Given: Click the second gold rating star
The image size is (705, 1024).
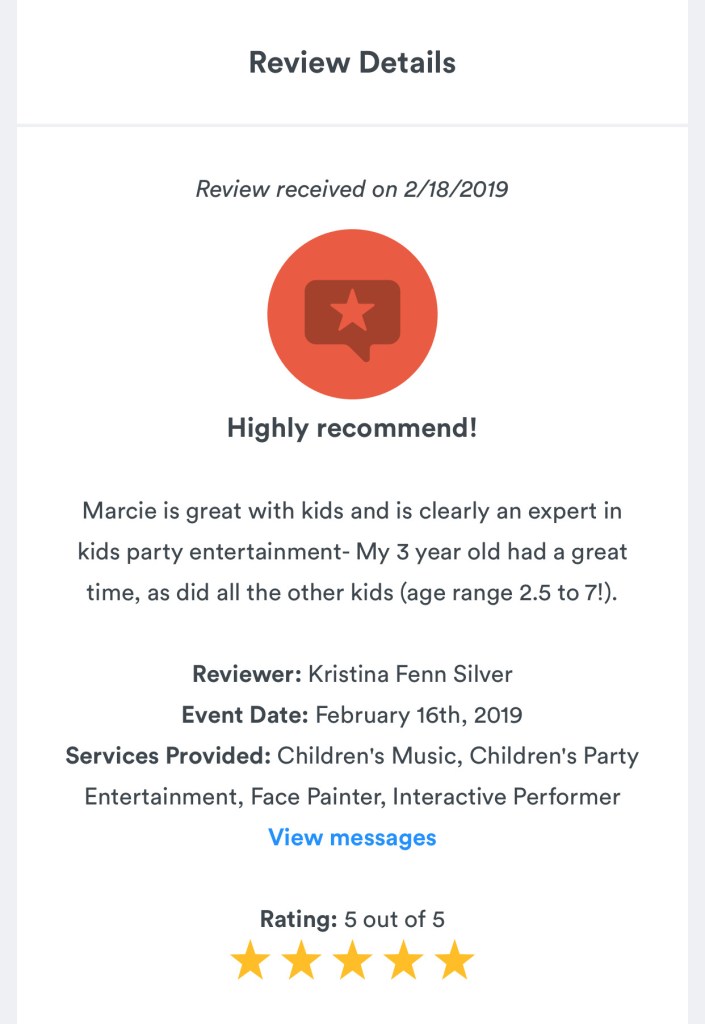Looking at the screenshot, I should point(301,960).
